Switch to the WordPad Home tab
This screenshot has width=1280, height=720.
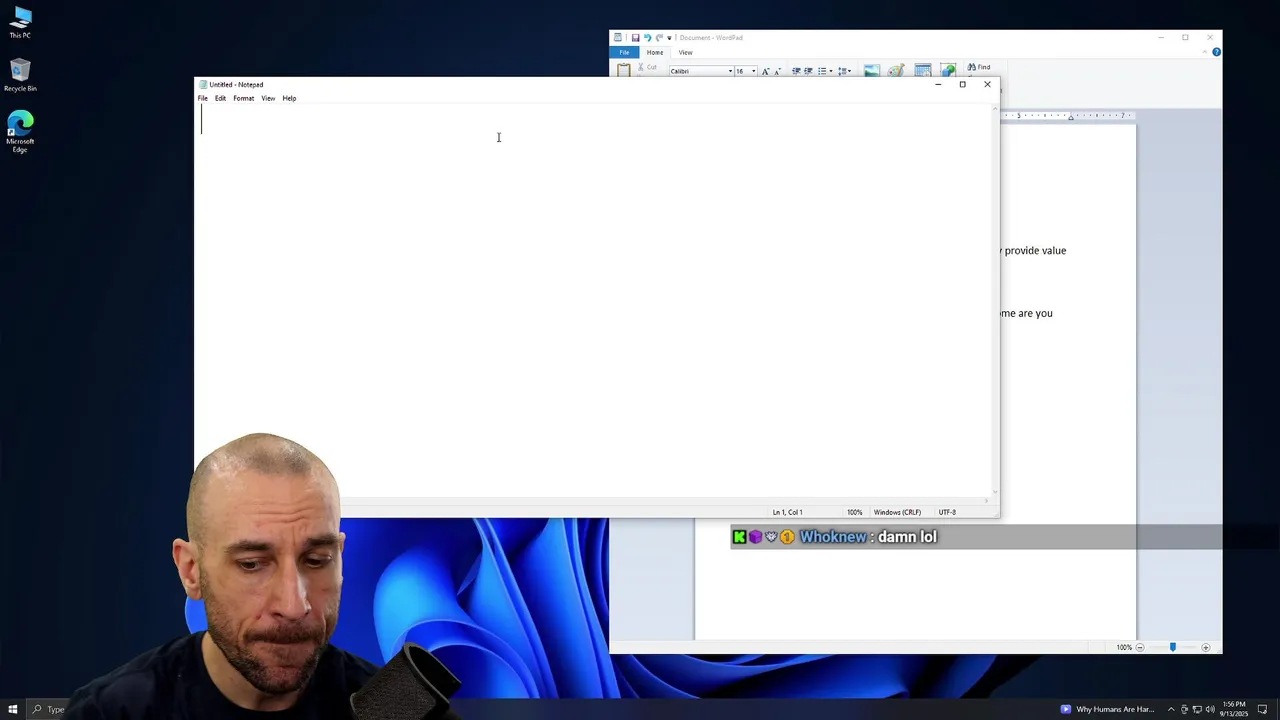pos(654,52)
